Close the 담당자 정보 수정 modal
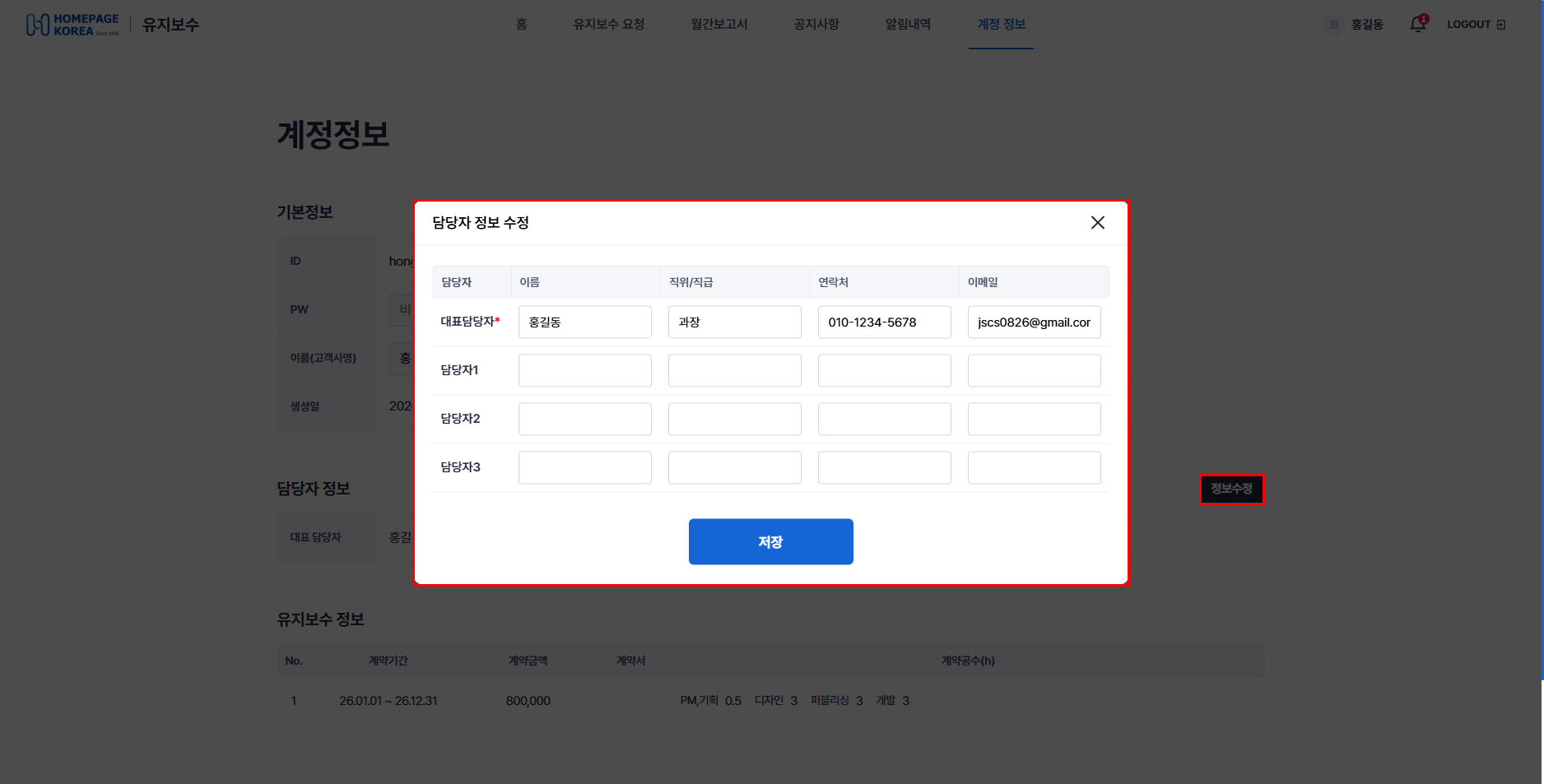 click(1097, 222)
